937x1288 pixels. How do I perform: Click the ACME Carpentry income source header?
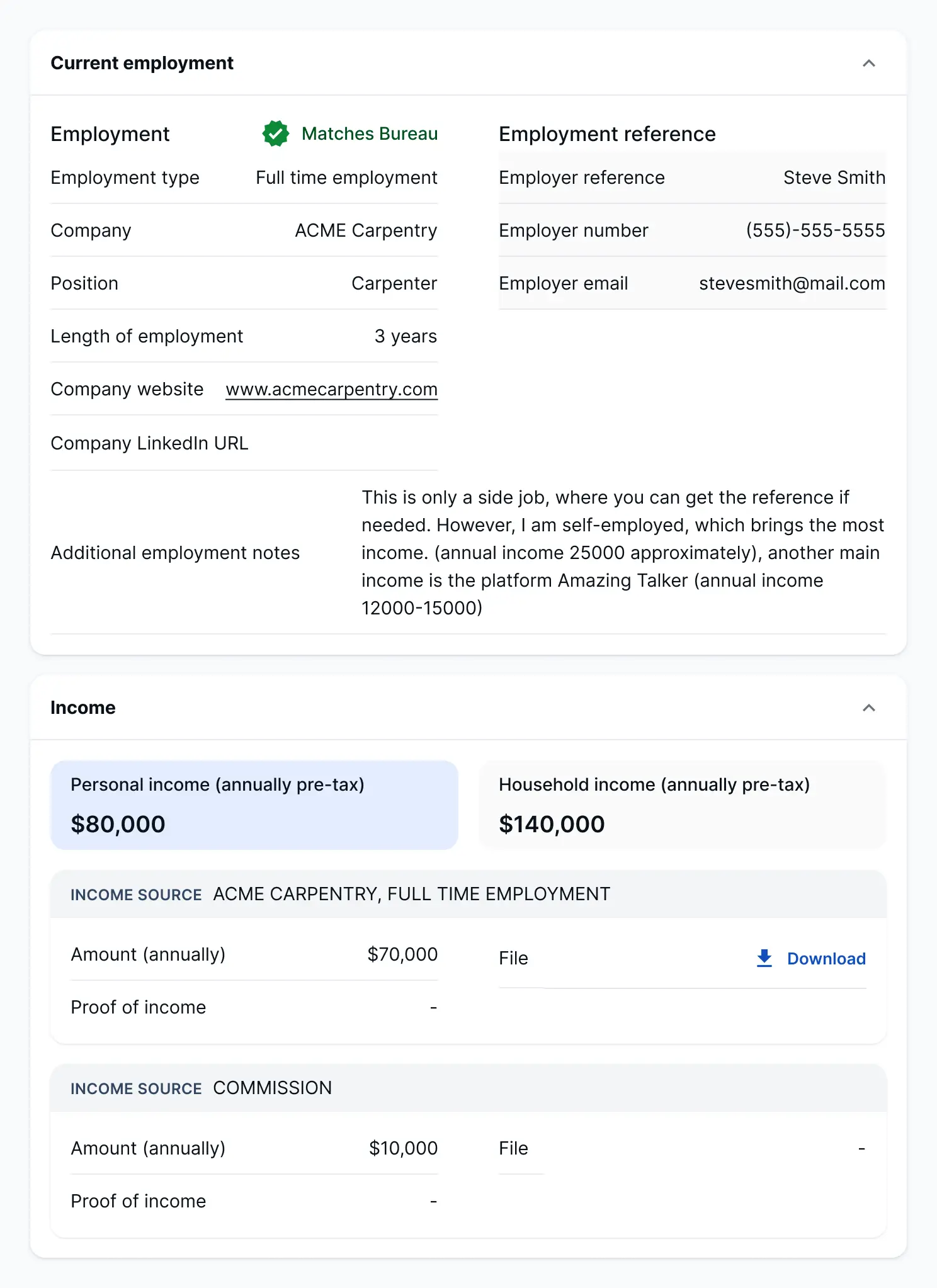(411, 895)
